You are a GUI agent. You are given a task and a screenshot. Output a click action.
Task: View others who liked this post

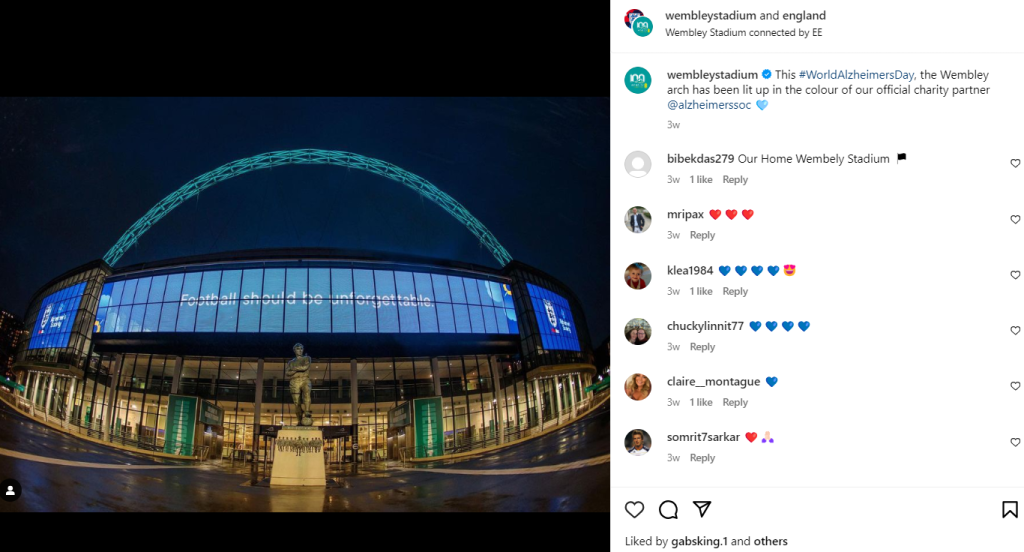tap(770, 541)
